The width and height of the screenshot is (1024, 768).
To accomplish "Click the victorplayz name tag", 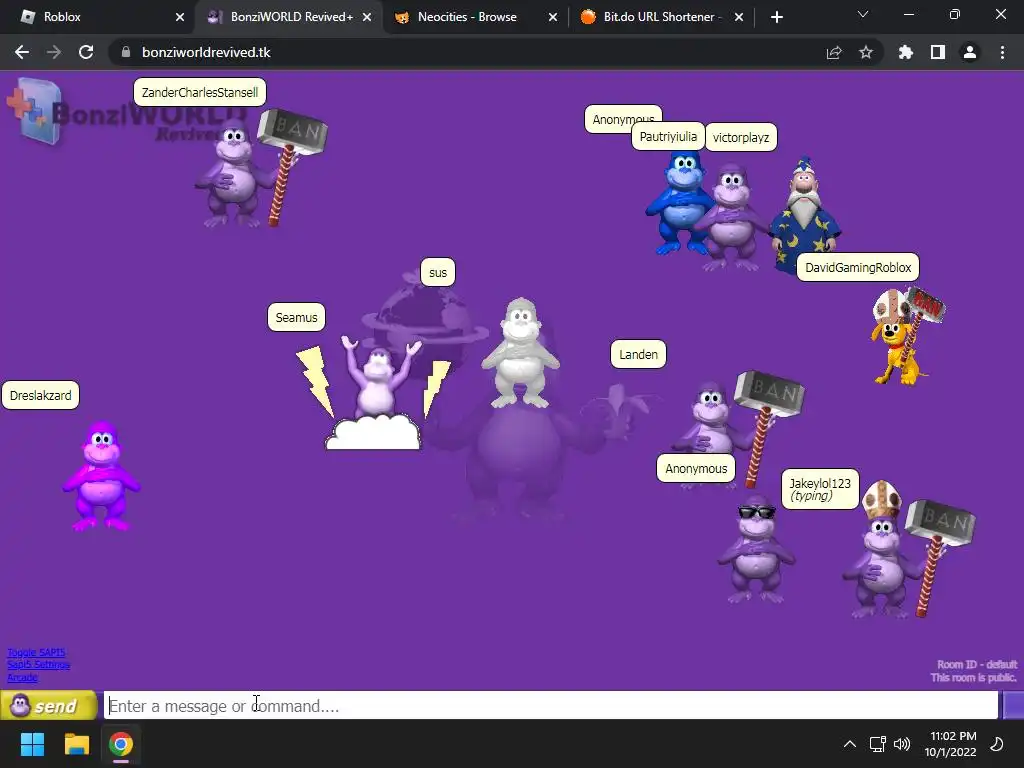I will [741, 137].
